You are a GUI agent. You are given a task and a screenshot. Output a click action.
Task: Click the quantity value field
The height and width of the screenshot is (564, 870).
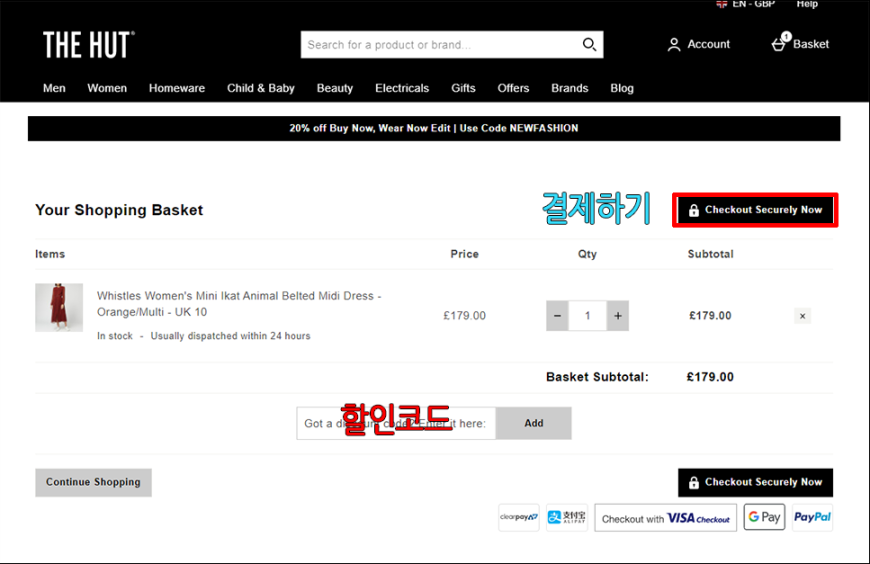588,316
